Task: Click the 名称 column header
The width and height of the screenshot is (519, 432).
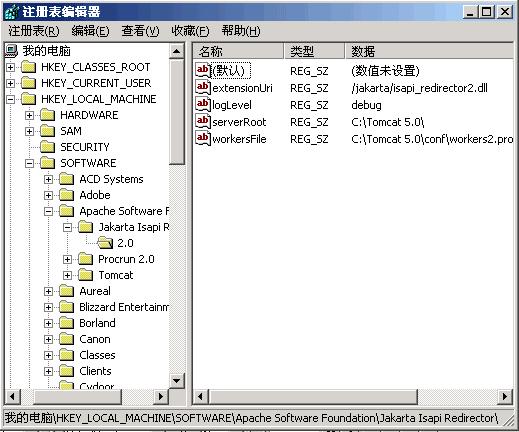Action: [238, 51]
